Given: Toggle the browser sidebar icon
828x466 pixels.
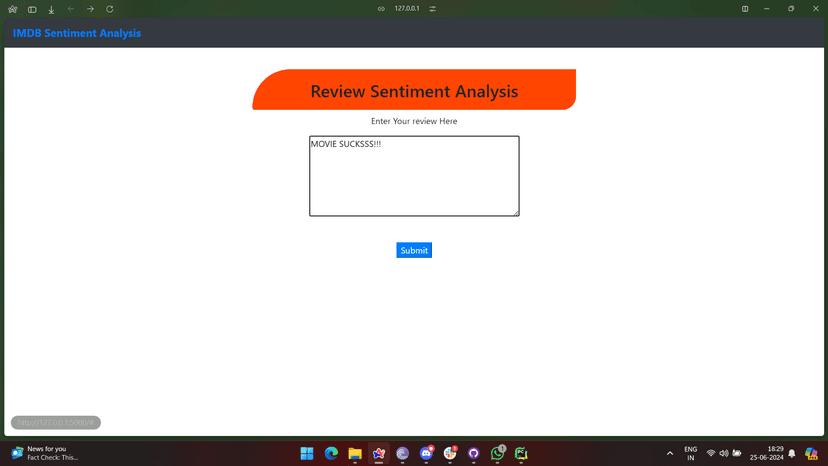Looking at the screenshot, I should point(32,9).
